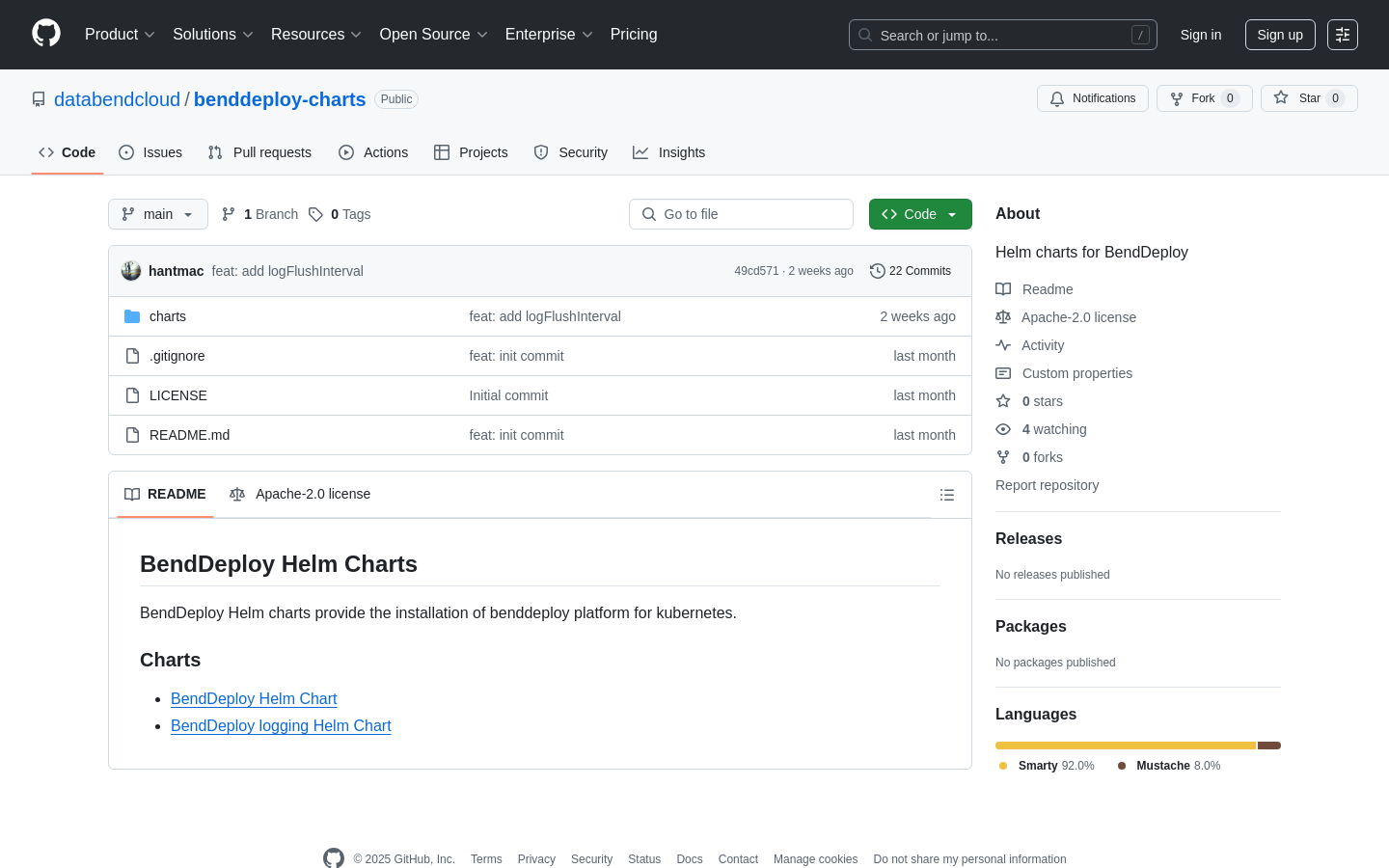The width and height of the screenshot is (1389, 868).
Task: Click the slash shortcut key icon in search
Action: coord(1140,35)
